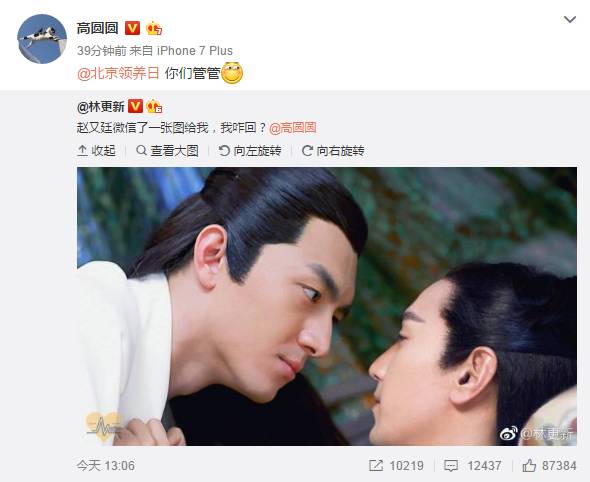The height and width of the screenshot is (482, 590).
Task: Click the 今天 13:06 timestamp
Action: tap(106, 466)
